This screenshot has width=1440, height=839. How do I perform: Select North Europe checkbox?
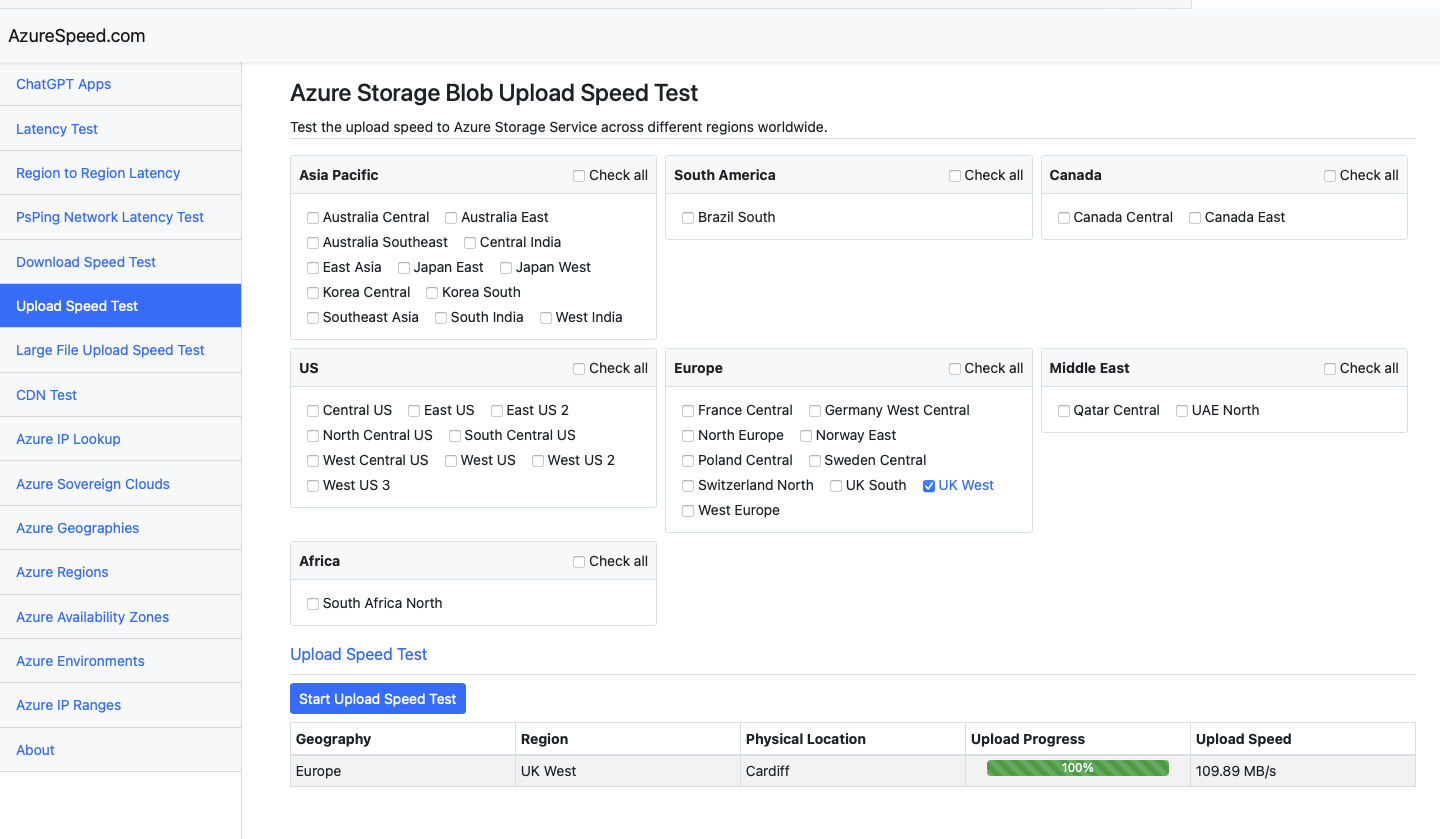pyautogui.click(x=688, y=436)
